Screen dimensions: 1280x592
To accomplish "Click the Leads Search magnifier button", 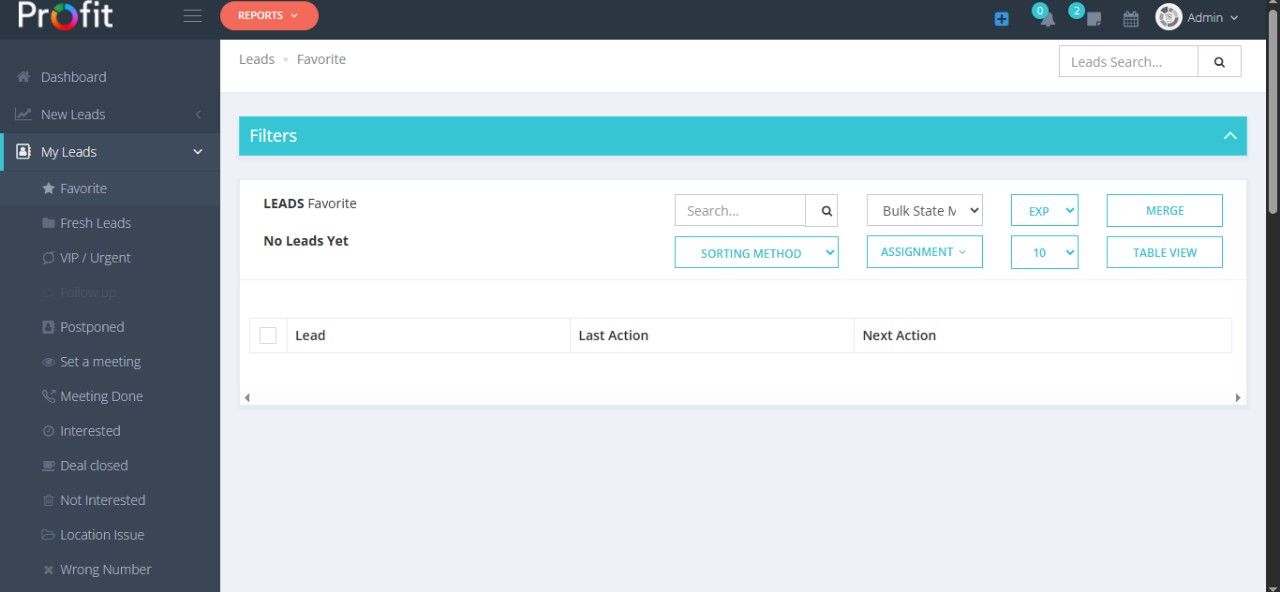I will point(1219,62).
